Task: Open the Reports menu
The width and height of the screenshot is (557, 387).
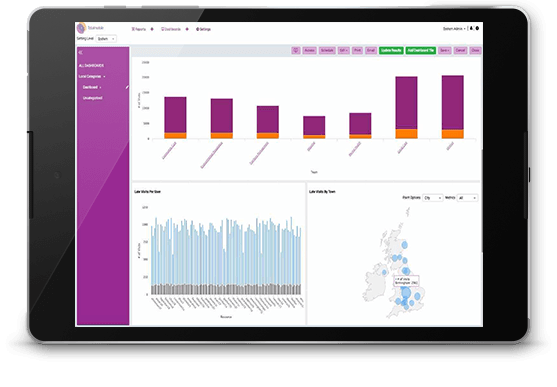Action: (x=139, y=29)
